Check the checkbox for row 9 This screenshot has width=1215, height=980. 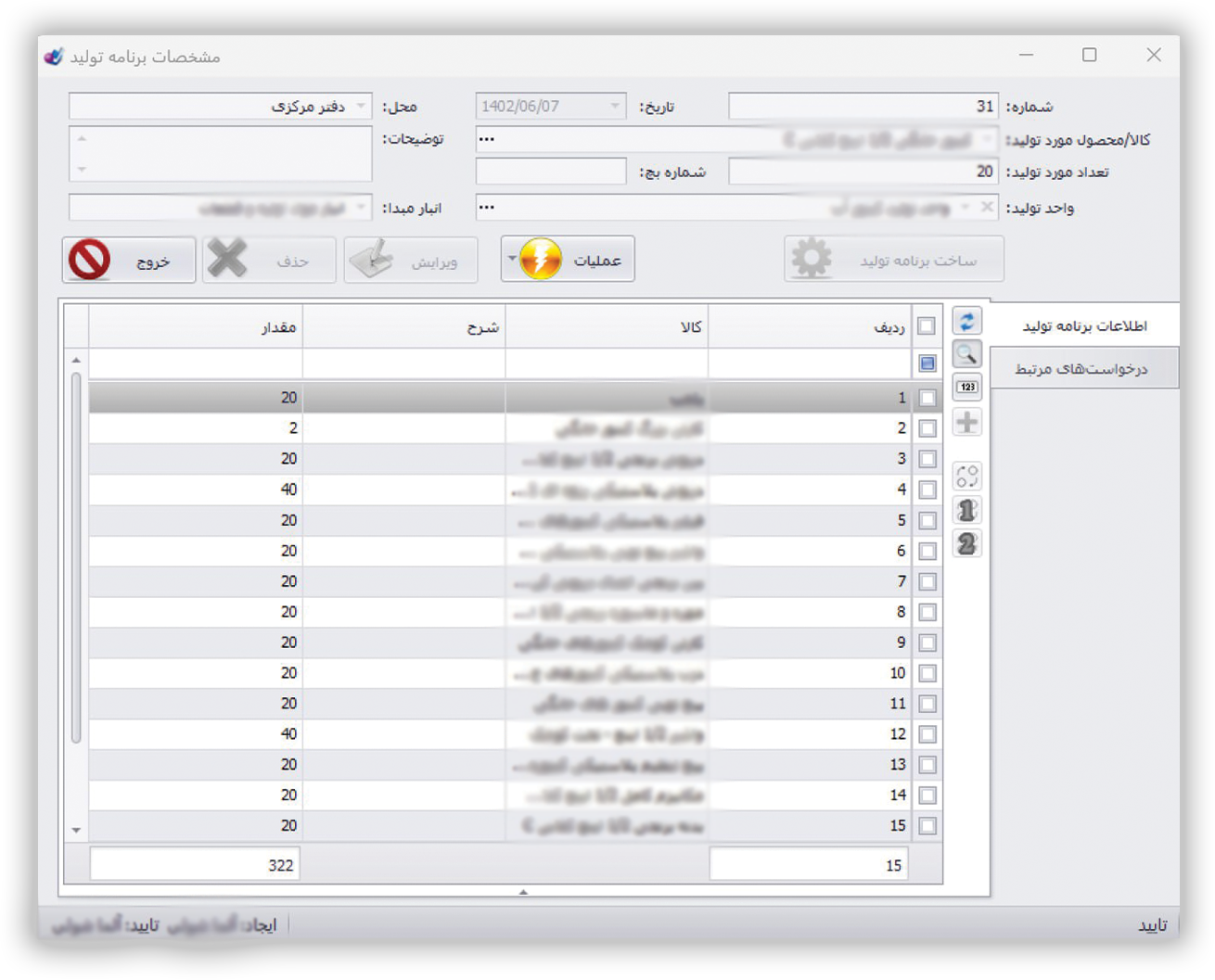(x=927, y=643)
